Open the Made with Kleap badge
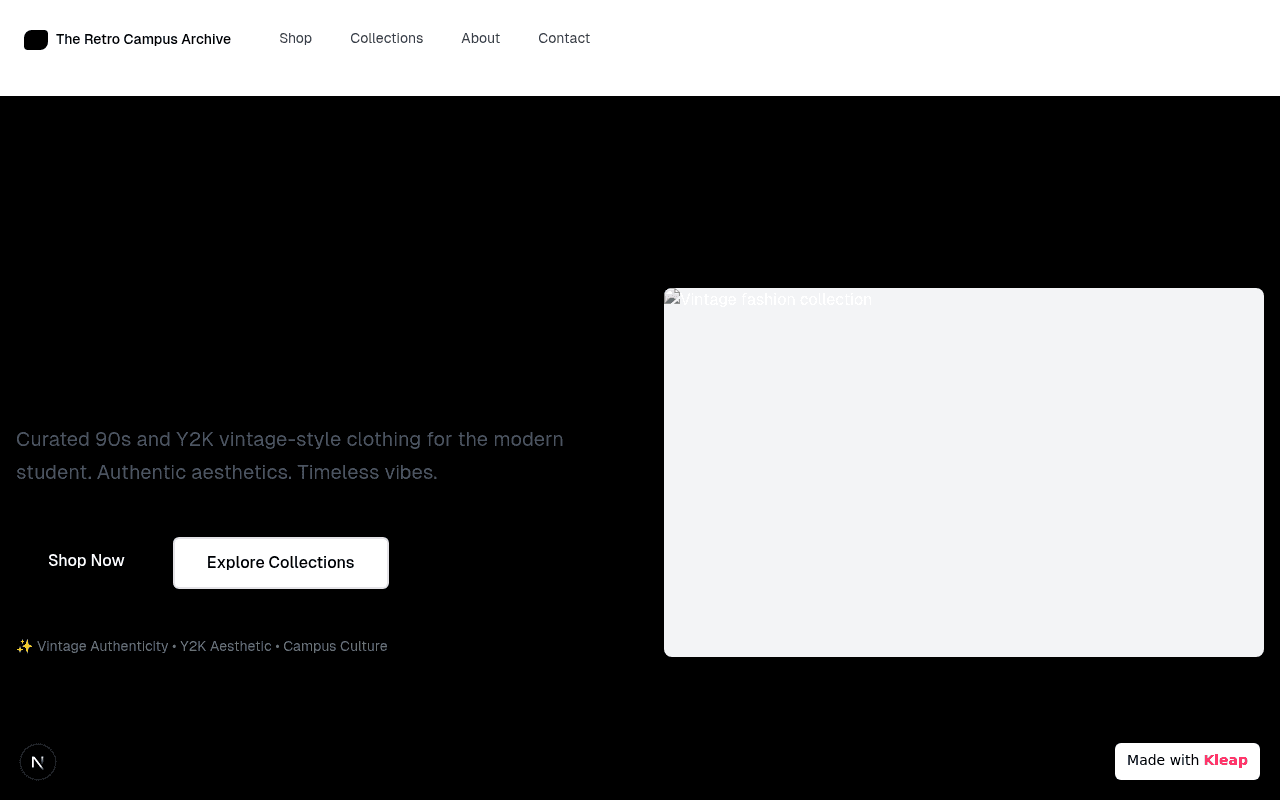Viewport: 1280px width, 800px height. [1187, 761]
